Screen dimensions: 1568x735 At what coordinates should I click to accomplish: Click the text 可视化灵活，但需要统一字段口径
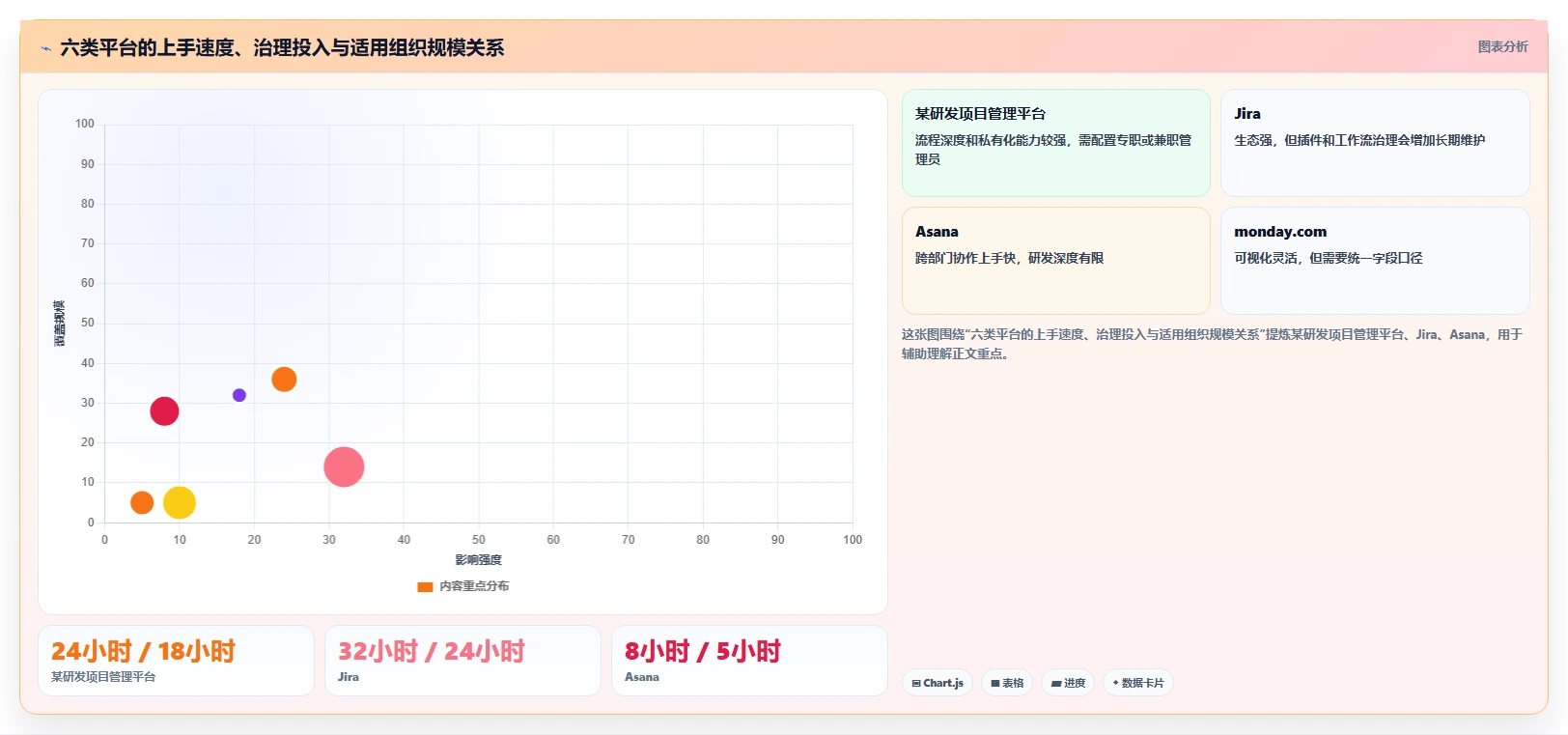pos(1328,258)
